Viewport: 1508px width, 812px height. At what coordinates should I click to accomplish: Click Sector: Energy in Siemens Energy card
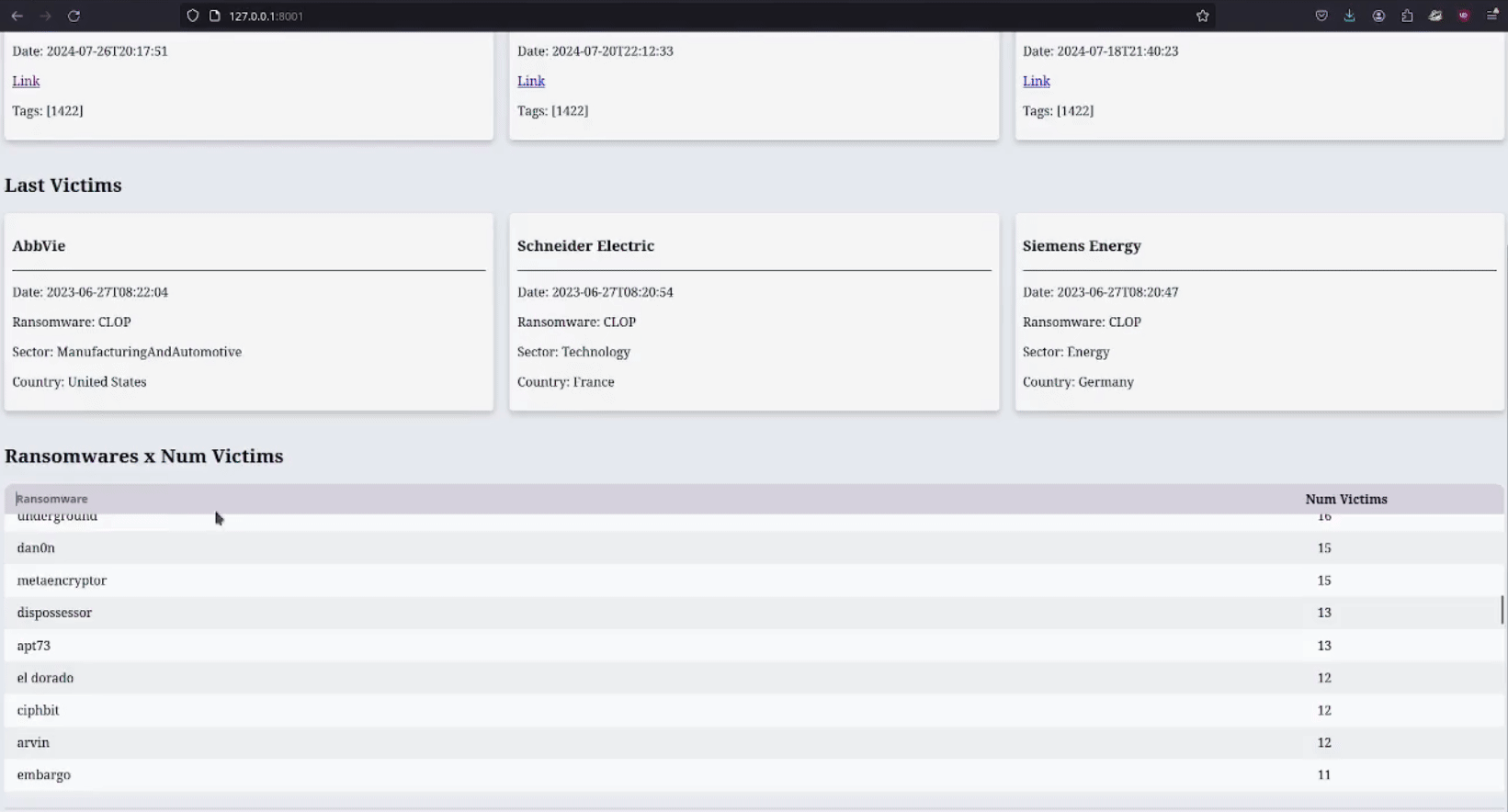coord(1066,352)
